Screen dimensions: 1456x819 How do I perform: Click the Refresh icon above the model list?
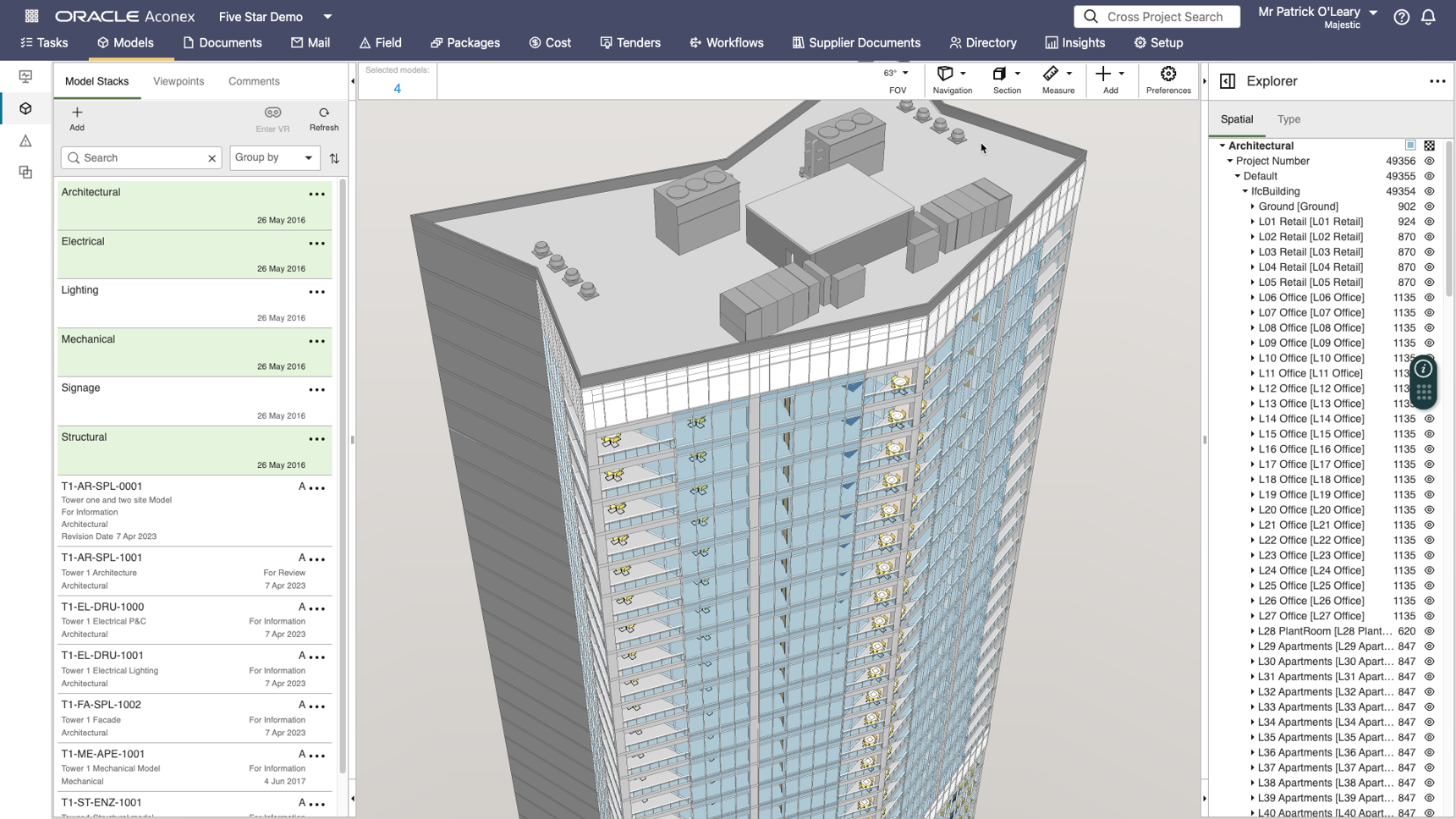coord(324,113)
